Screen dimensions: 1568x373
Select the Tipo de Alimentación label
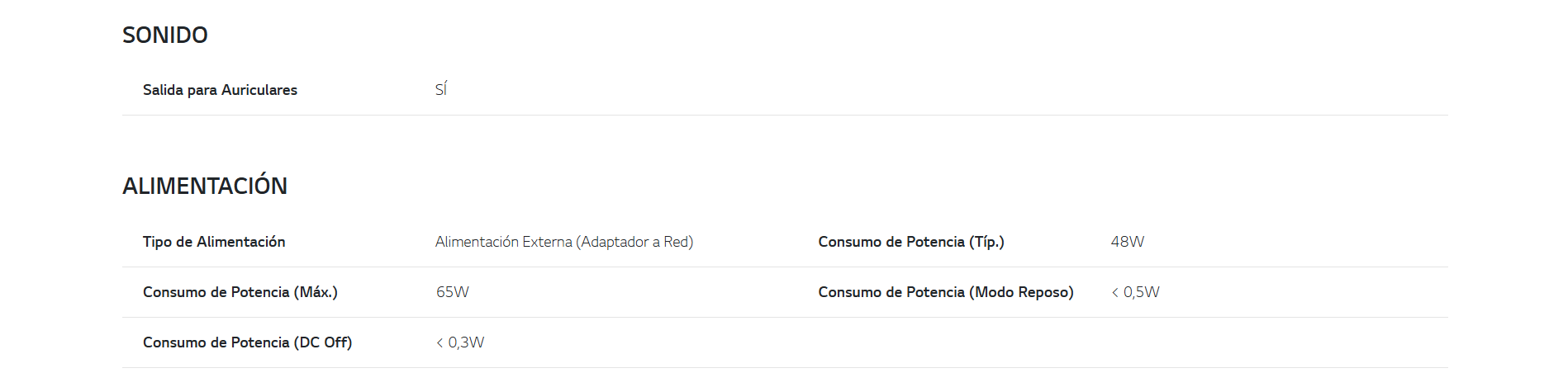[x=214, y=242]
